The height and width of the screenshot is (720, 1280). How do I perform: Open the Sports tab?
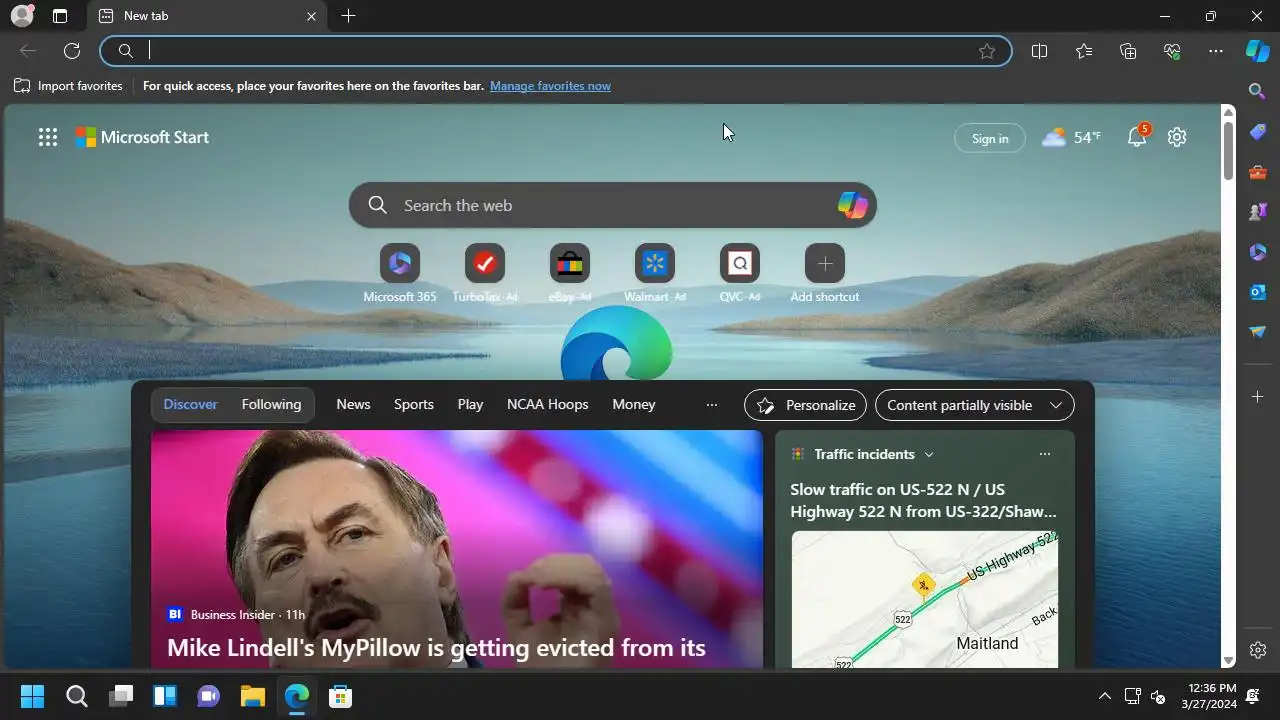(414, 404)
